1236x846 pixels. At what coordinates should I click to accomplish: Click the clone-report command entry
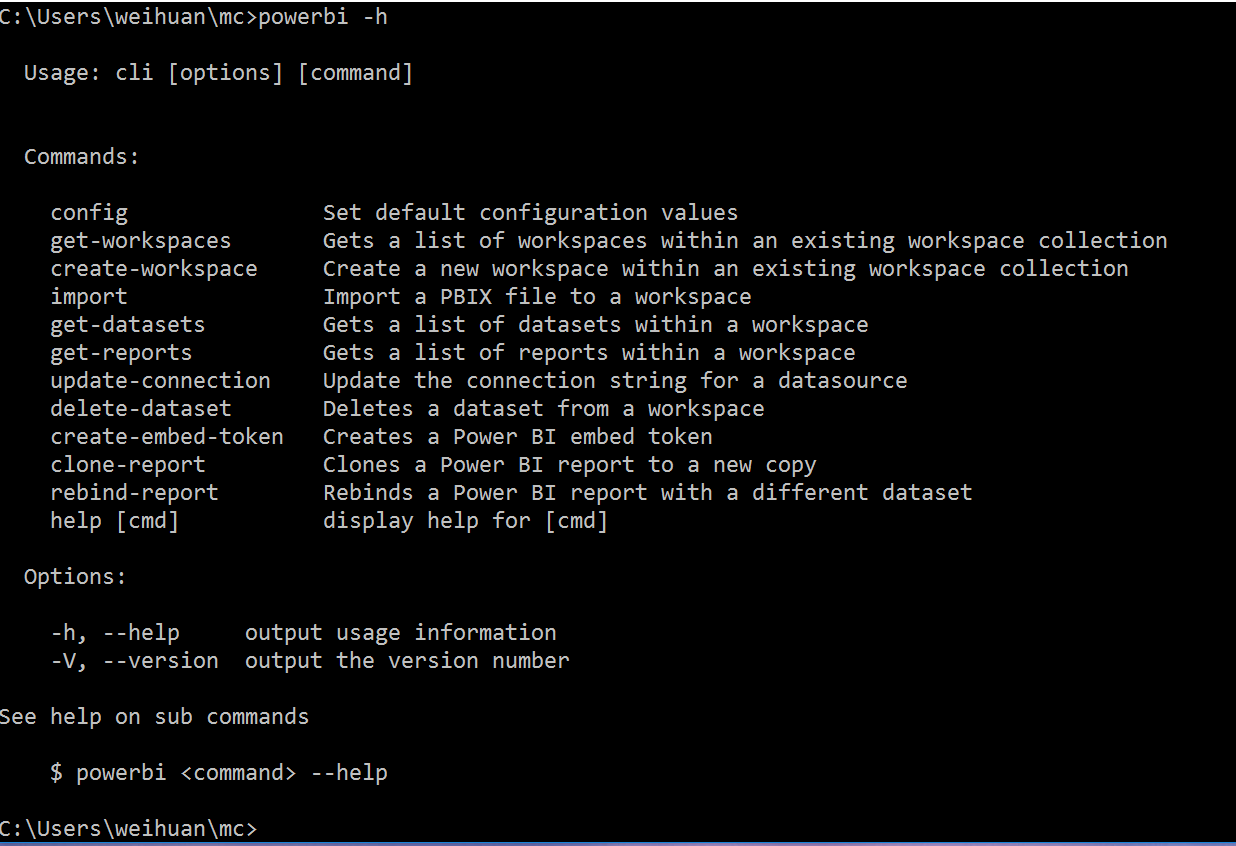point(127,464)
